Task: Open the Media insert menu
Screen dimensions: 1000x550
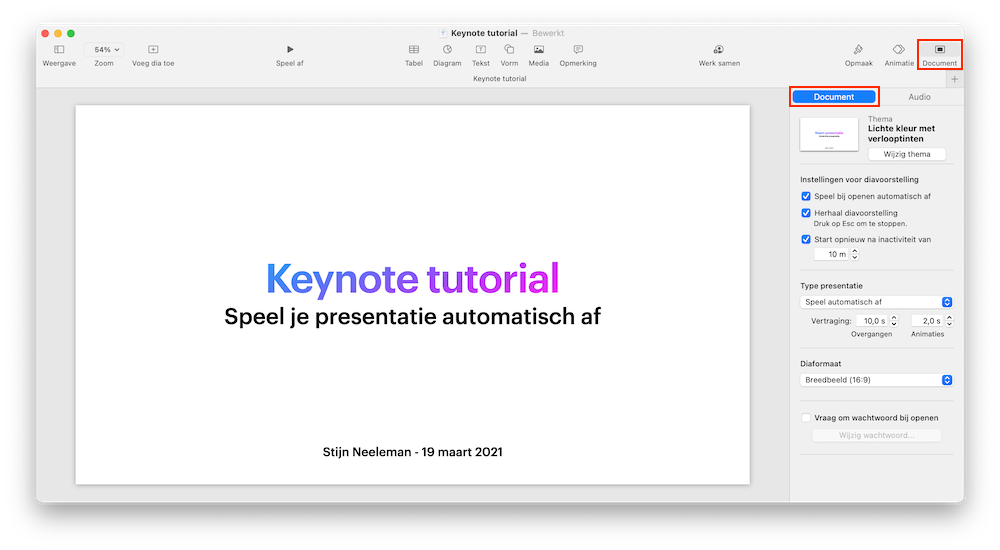Action: pos(539,50)
